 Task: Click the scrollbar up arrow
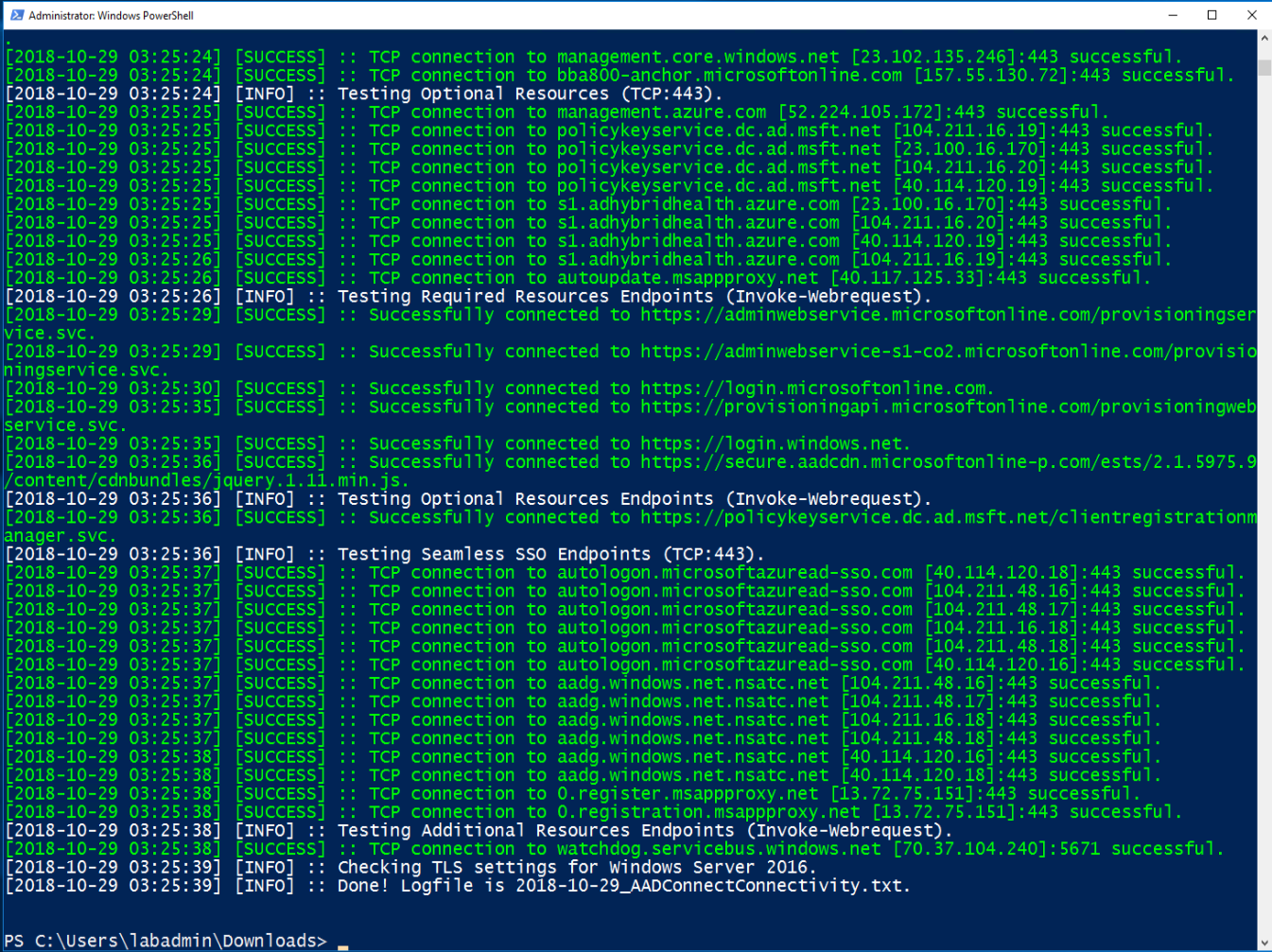point(1264,39)
